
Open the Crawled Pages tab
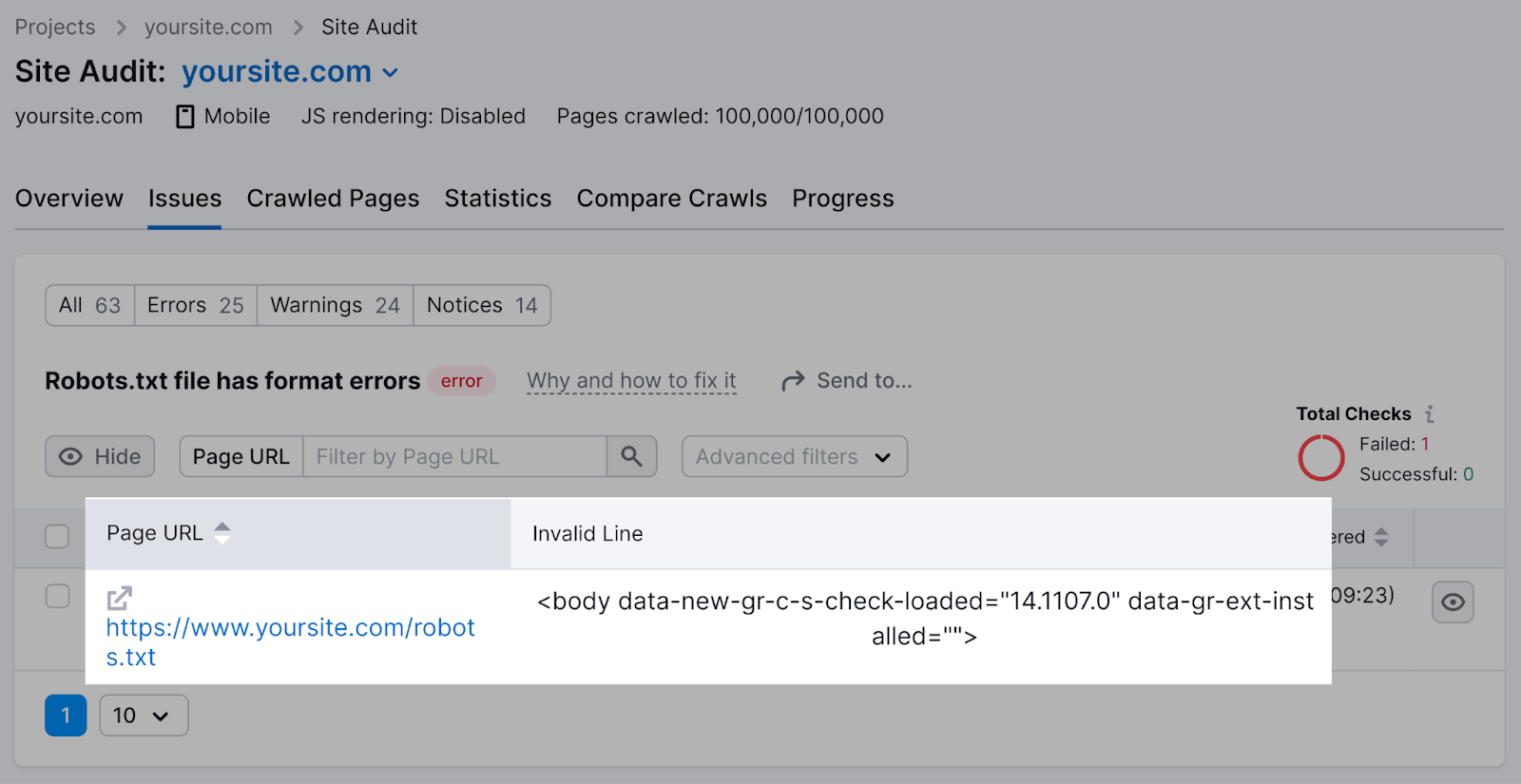[333, 199]
